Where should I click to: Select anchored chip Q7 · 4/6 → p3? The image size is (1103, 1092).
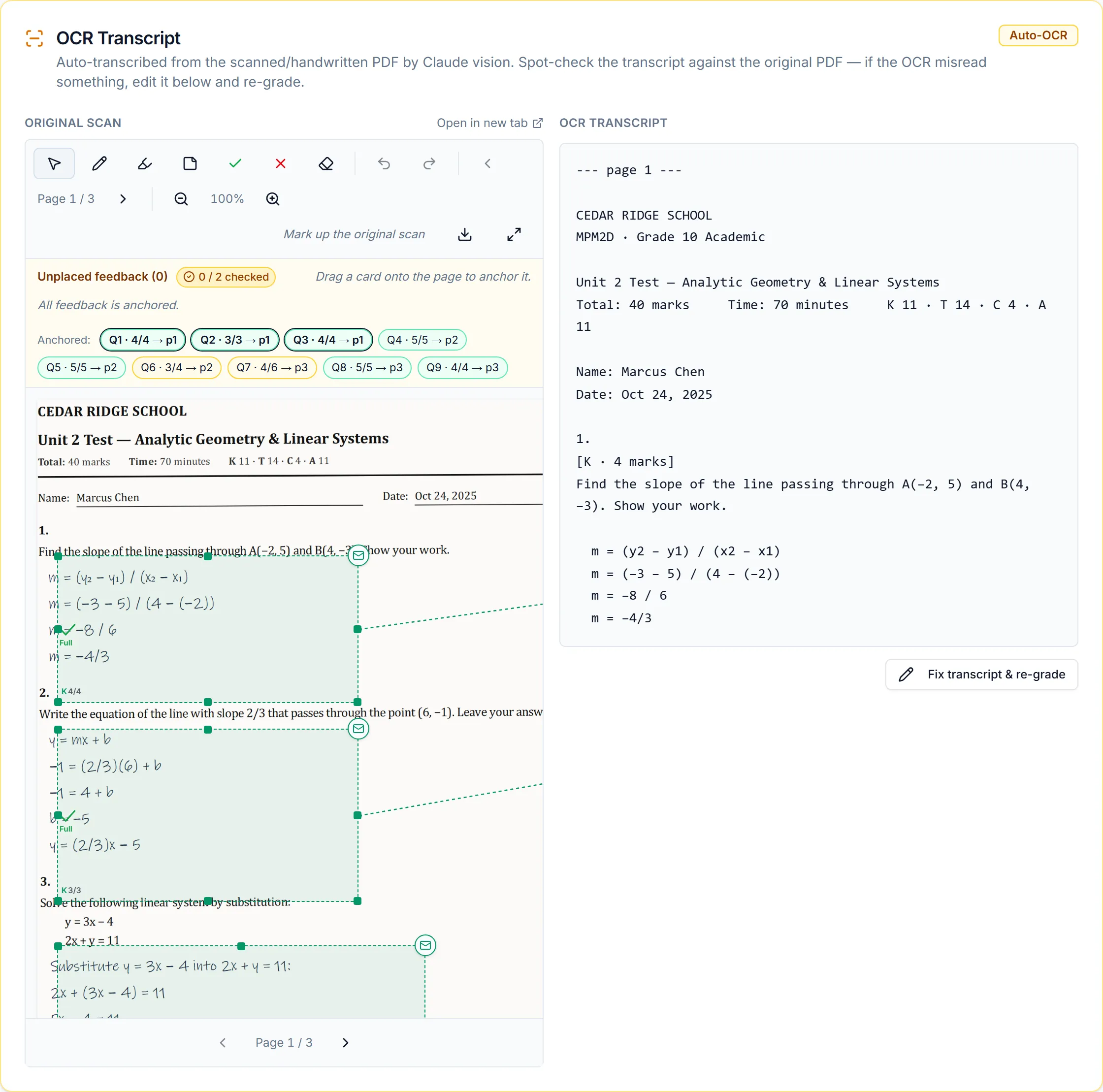click(272, 368)
